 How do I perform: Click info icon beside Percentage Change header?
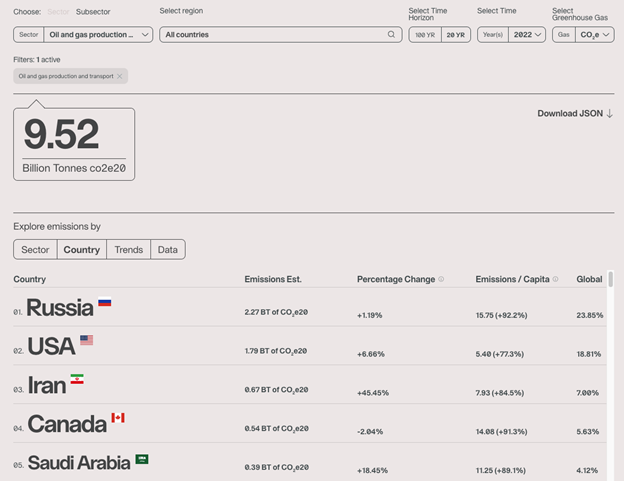441,279
